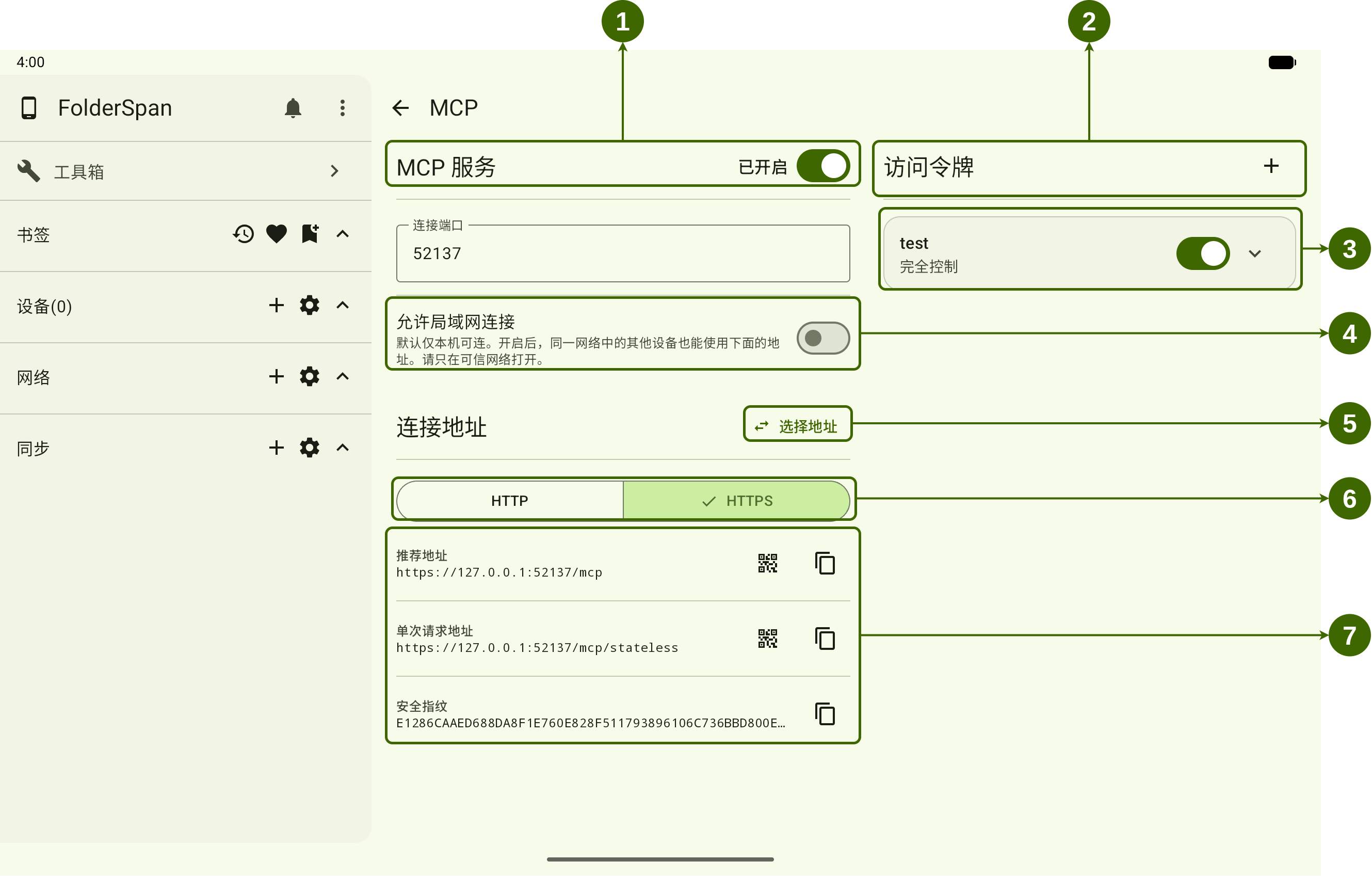
Task: Open device settings gear icon
Action: (x=310, y=306)
